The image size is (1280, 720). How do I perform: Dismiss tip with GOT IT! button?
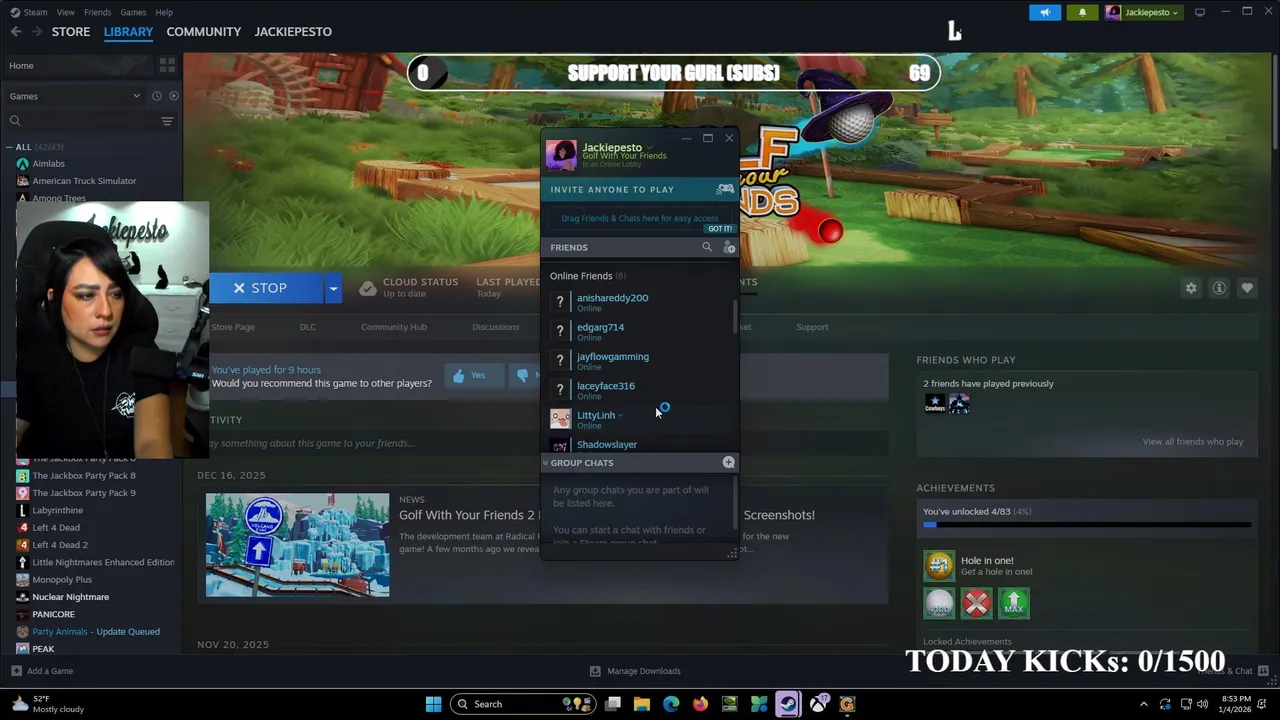click(x=720, y=229)
